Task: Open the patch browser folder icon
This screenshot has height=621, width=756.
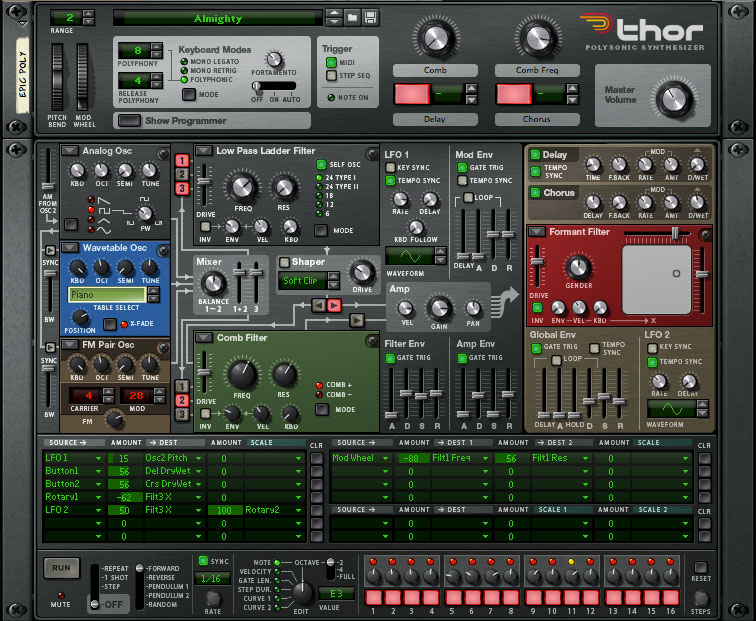Action: (x=352, y=18)
